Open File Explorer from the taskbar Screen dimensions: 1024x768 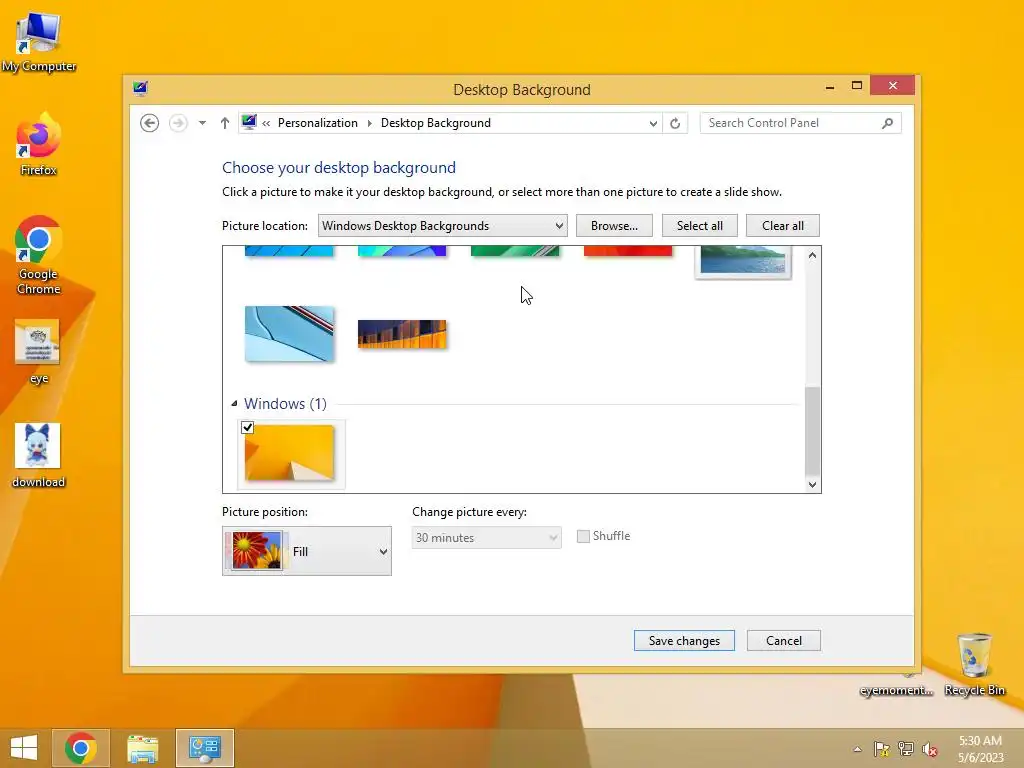(142, 748)
